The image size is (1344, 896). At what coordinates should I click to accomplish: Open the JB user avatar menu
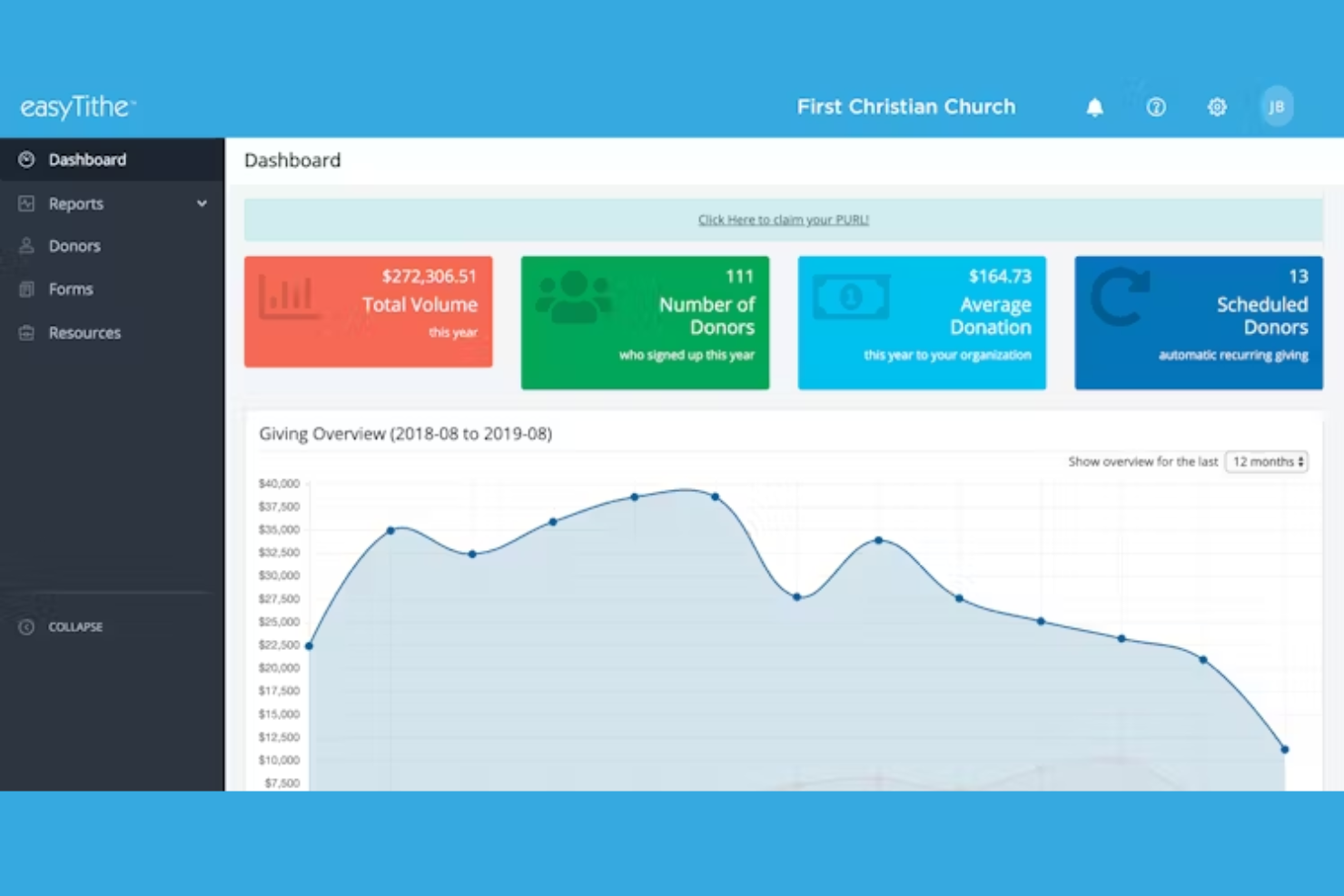[1277, 107]
